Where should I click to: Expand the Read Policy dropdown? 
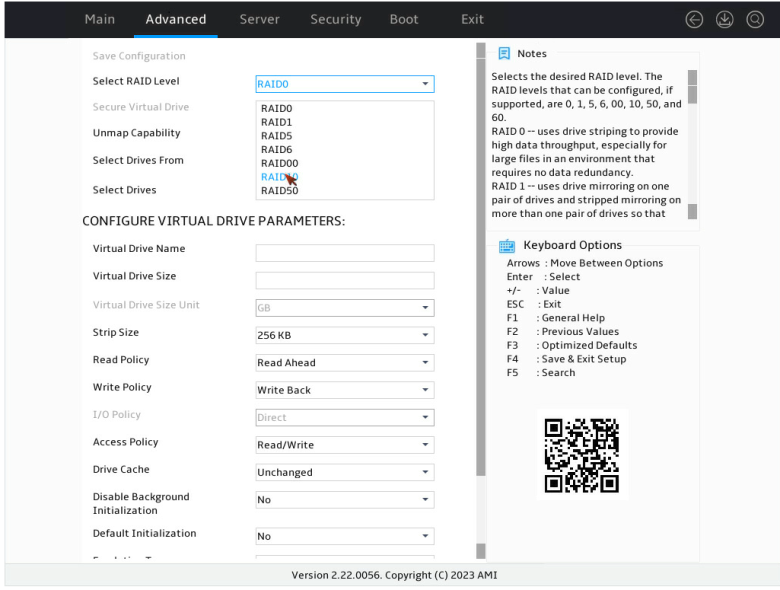click(345, 363)
